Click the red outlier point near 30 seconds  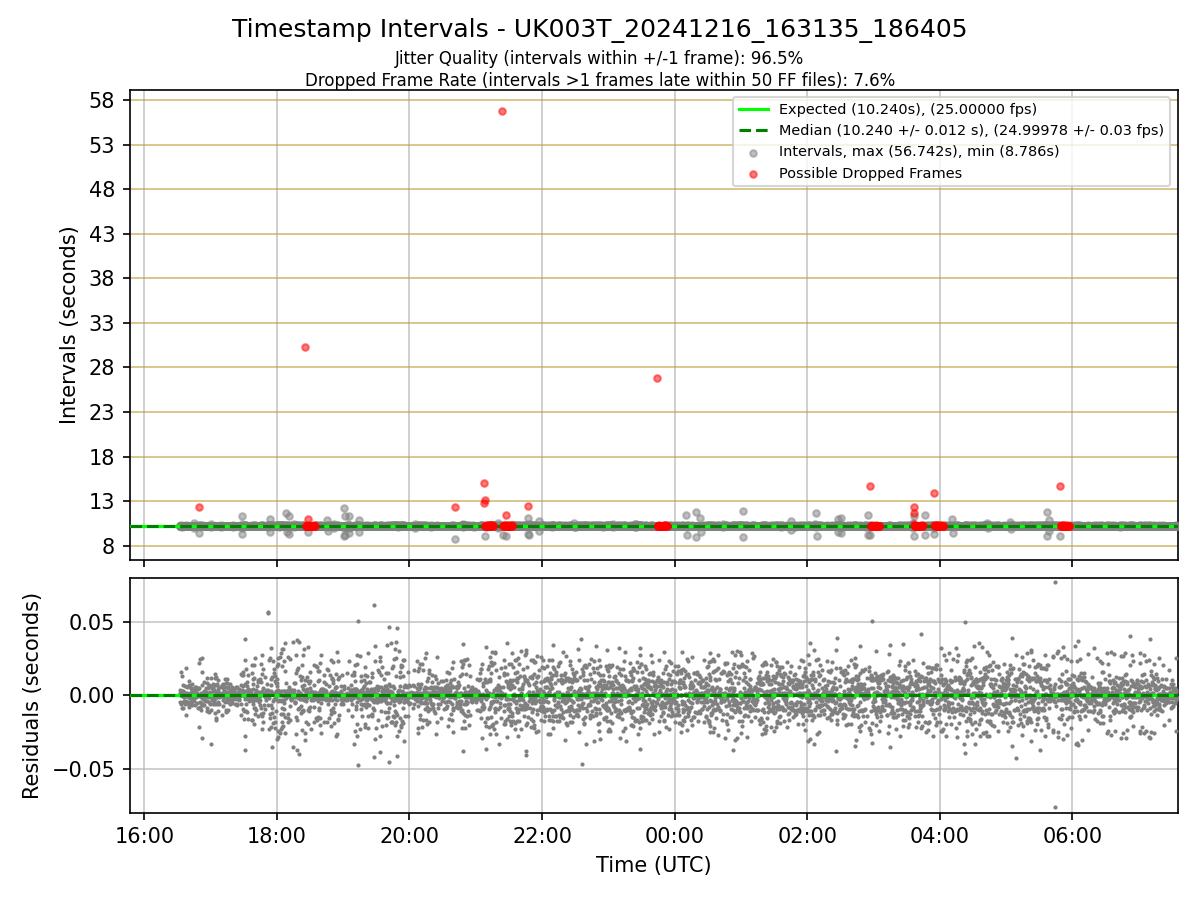[305, 347]
